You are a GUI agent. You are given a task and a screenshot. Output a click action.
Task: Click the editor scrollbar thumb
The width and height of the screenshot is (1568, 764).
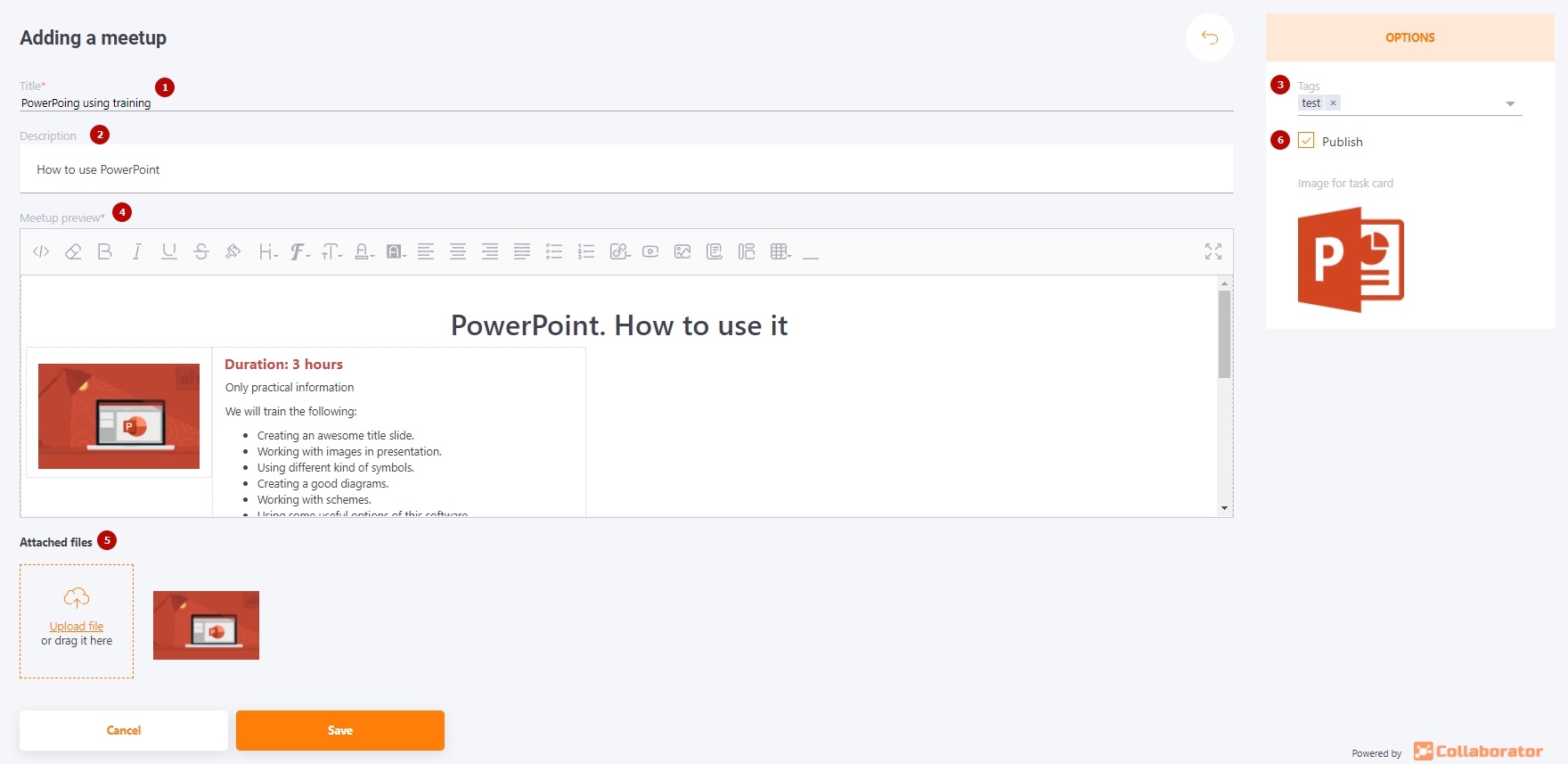(1224, 334)
